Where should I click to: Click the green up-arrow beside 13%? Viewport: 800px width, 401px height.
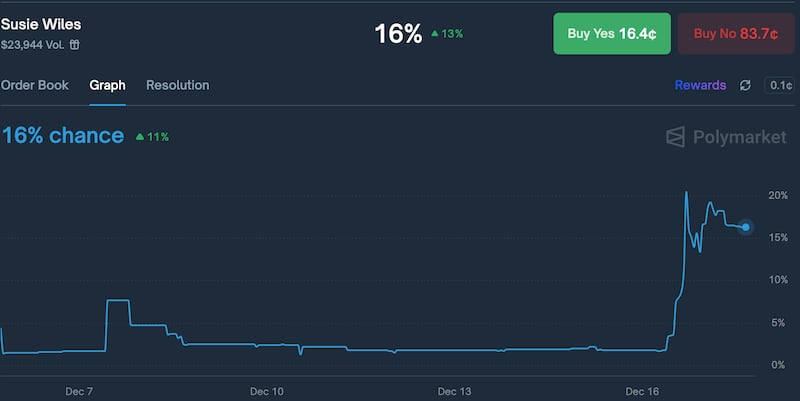(x=436, y=34)
